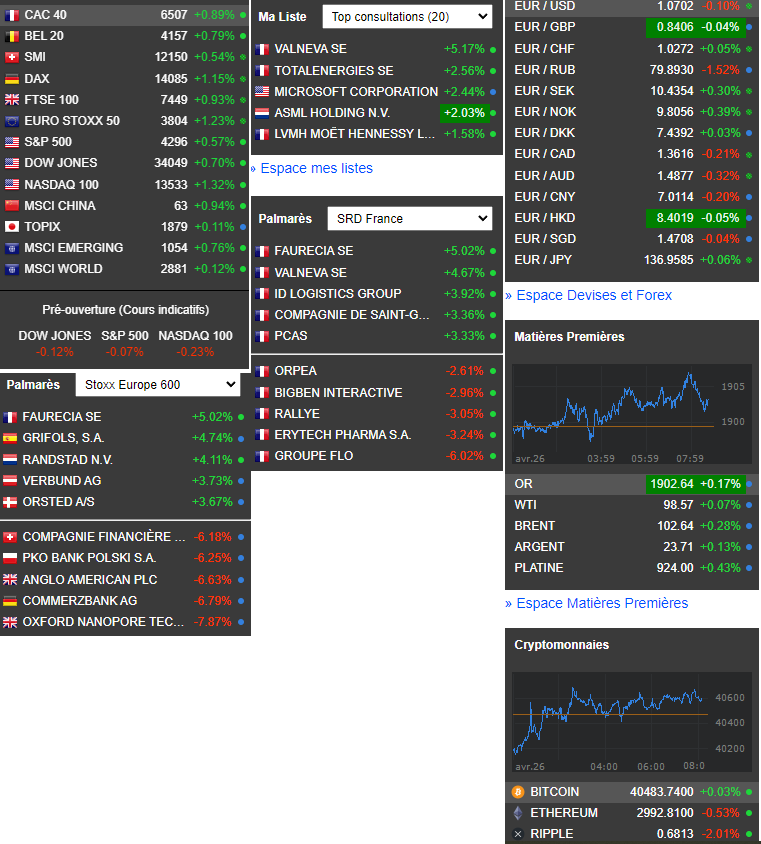Viewport: 761px width, 844px height.
Task: Click the green status dot next to VALNEVA SE in Ma Liste
Action: coord(493,50)
